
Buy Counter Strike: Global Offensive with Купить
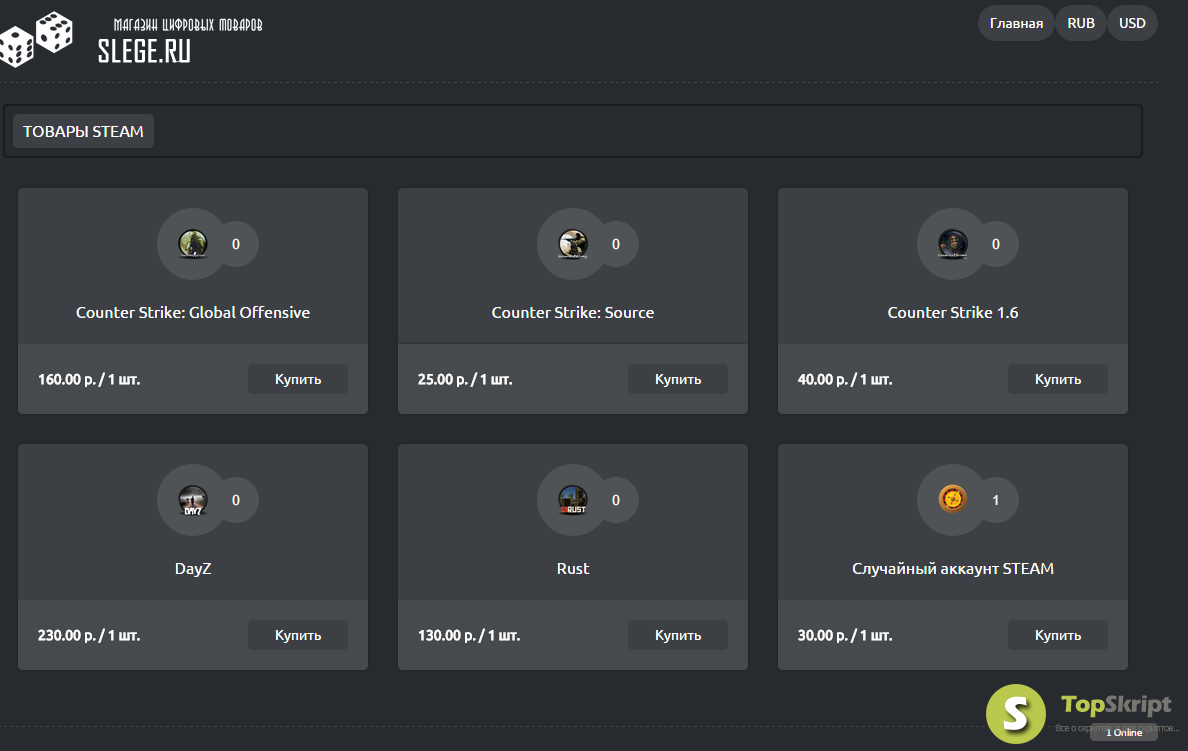298,379
